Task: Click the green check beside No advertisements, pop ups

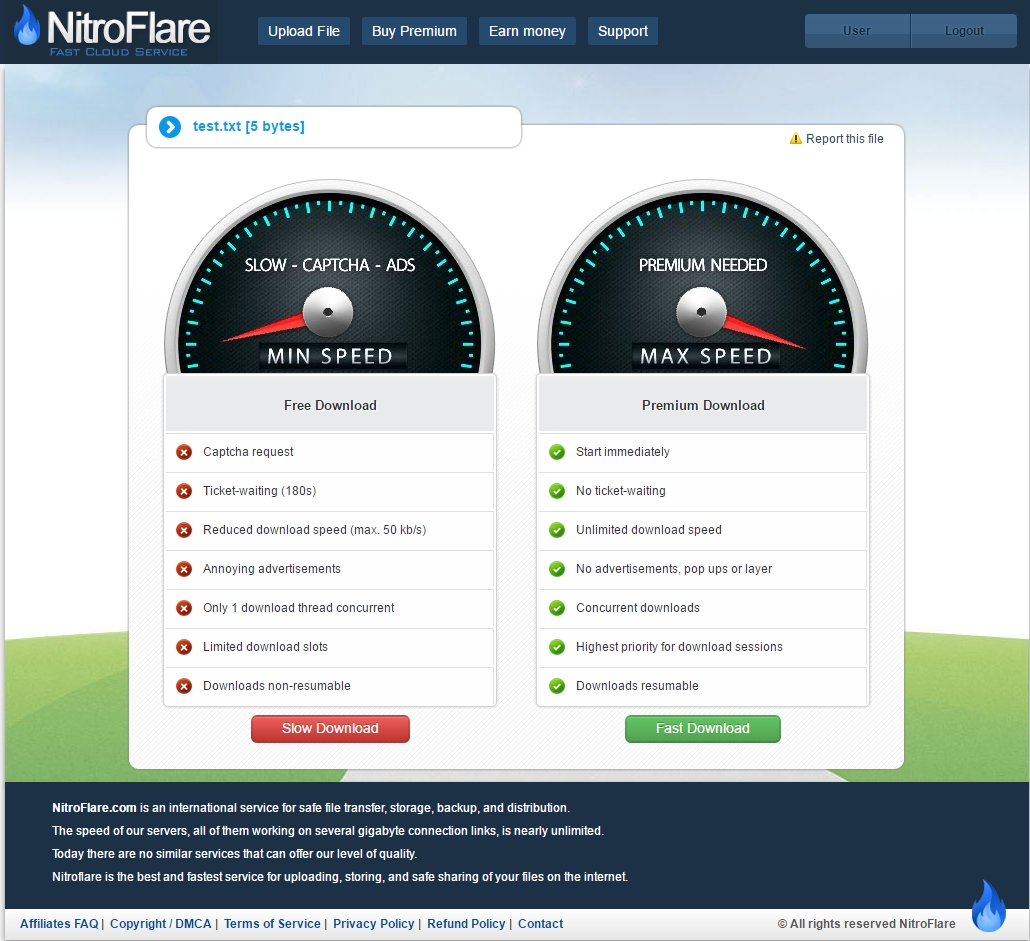Action: coord(557,569)
